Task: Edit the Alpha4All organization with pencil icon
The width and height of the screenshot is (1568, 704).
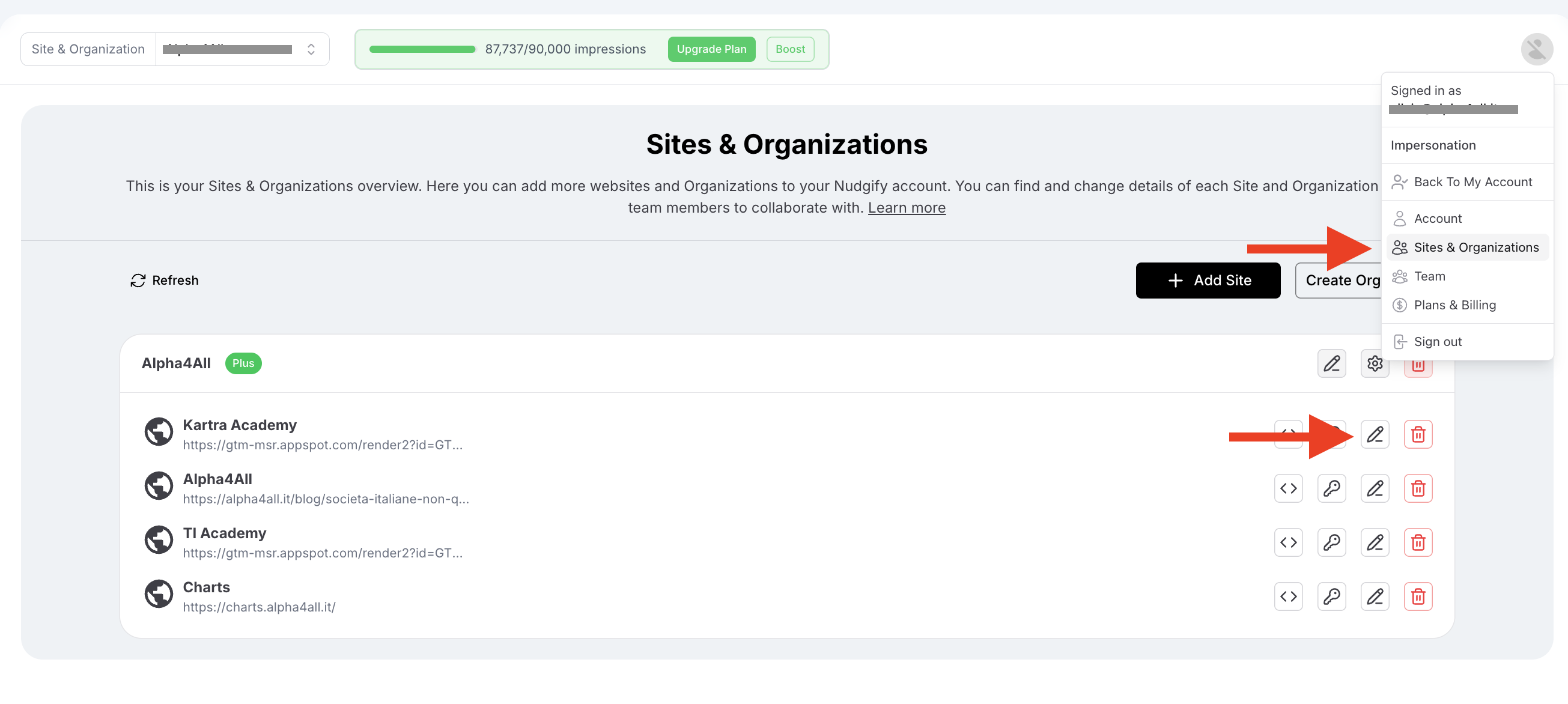Action: [x=1331, y=363]
